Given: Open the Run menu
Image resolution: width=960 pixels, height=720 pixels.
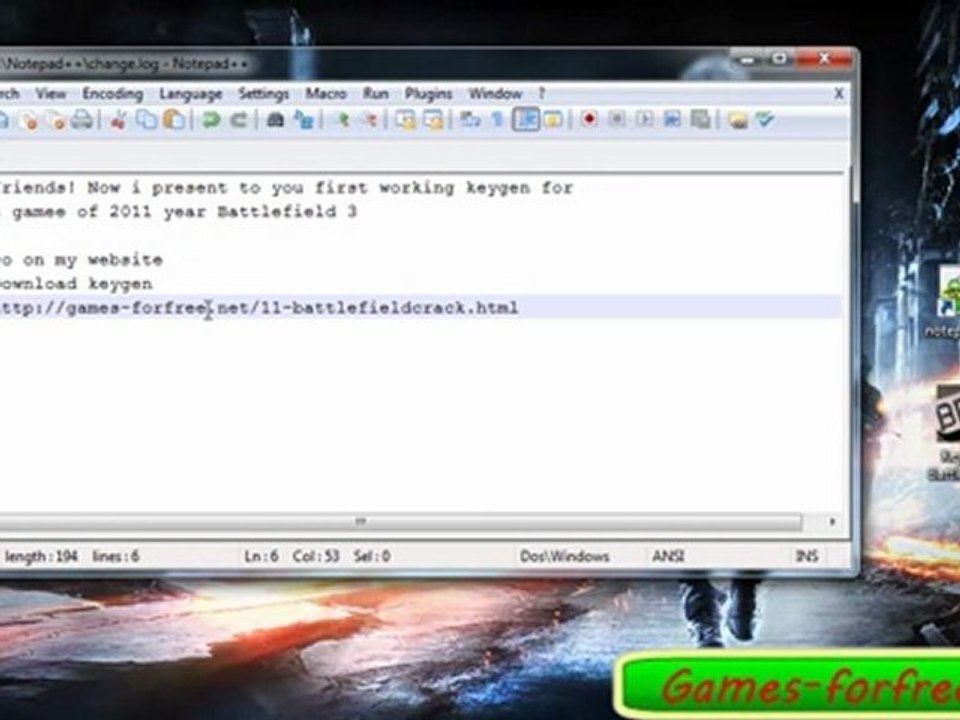Looking at the screenshot, I should click(x=375, y=94).
